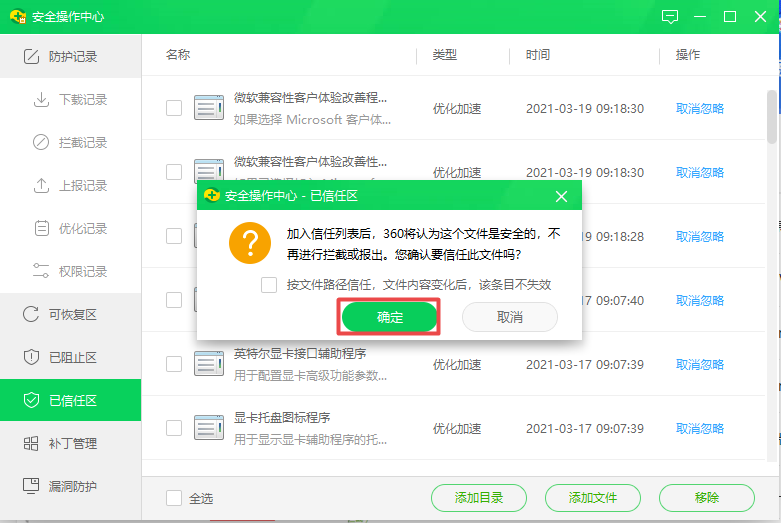
Task: Open 漏洞防护 vulnerability protection
Action: coord(70,486)
